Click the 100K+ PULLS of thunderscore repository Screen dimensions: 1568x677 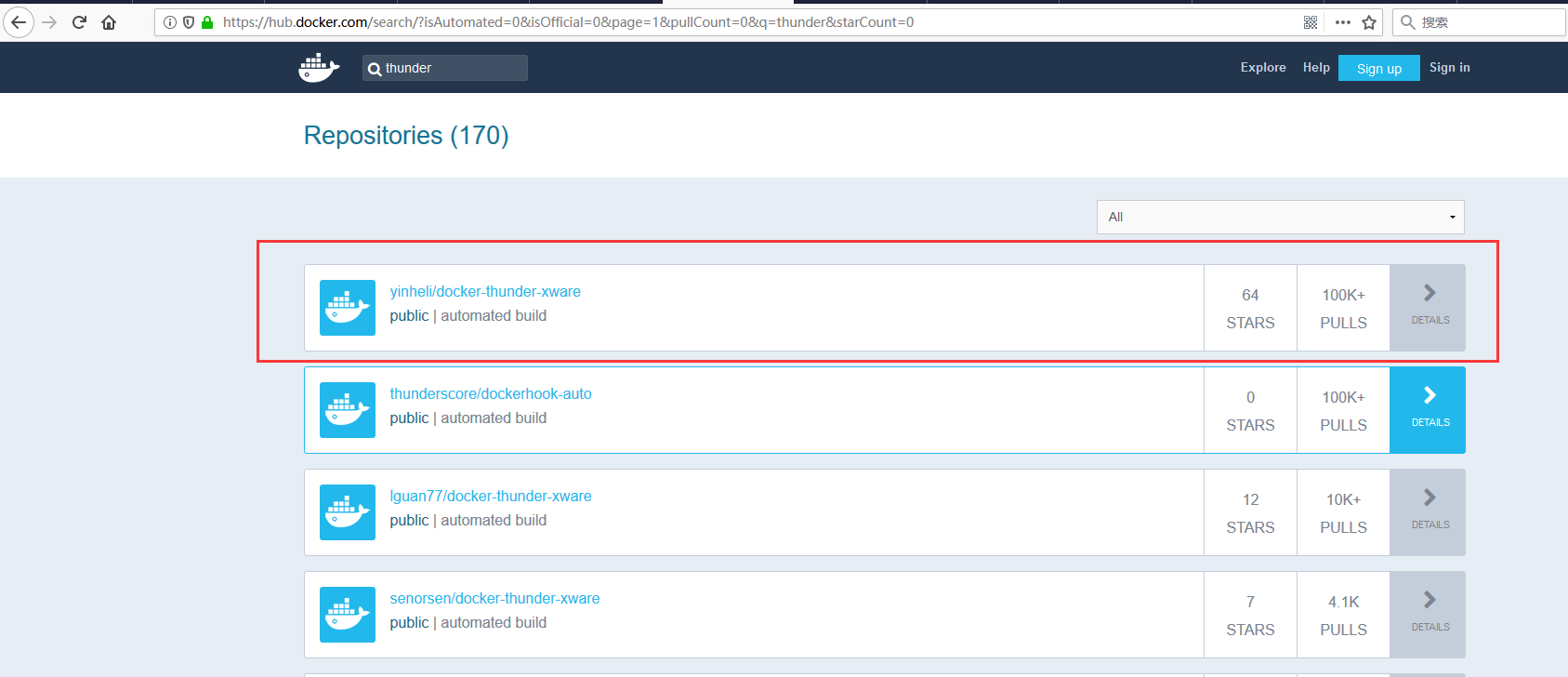click(x=1343, y=410)
